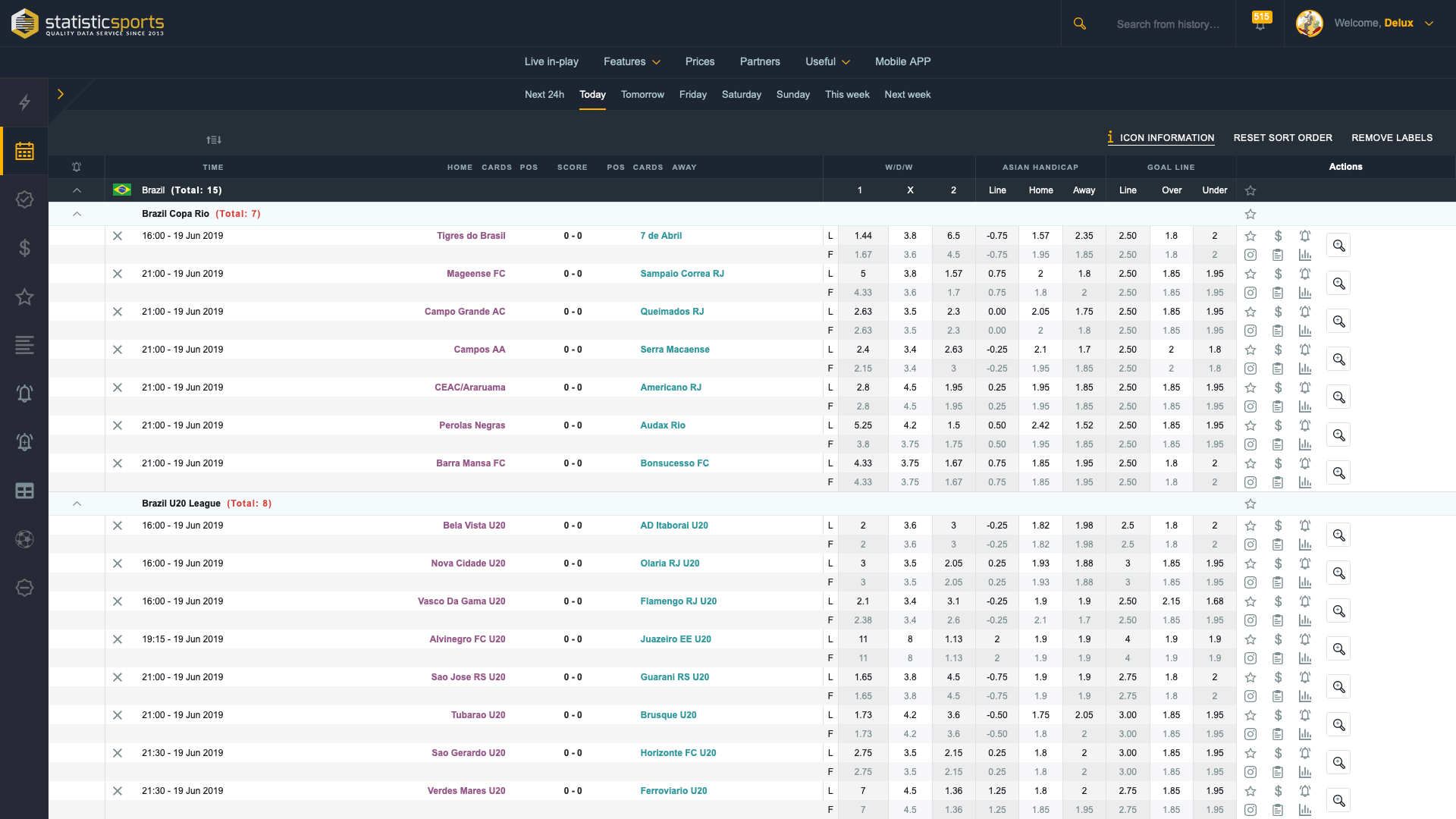
Task: Click the REMOVE LABELS button
Action: (x=1391, y=137)
